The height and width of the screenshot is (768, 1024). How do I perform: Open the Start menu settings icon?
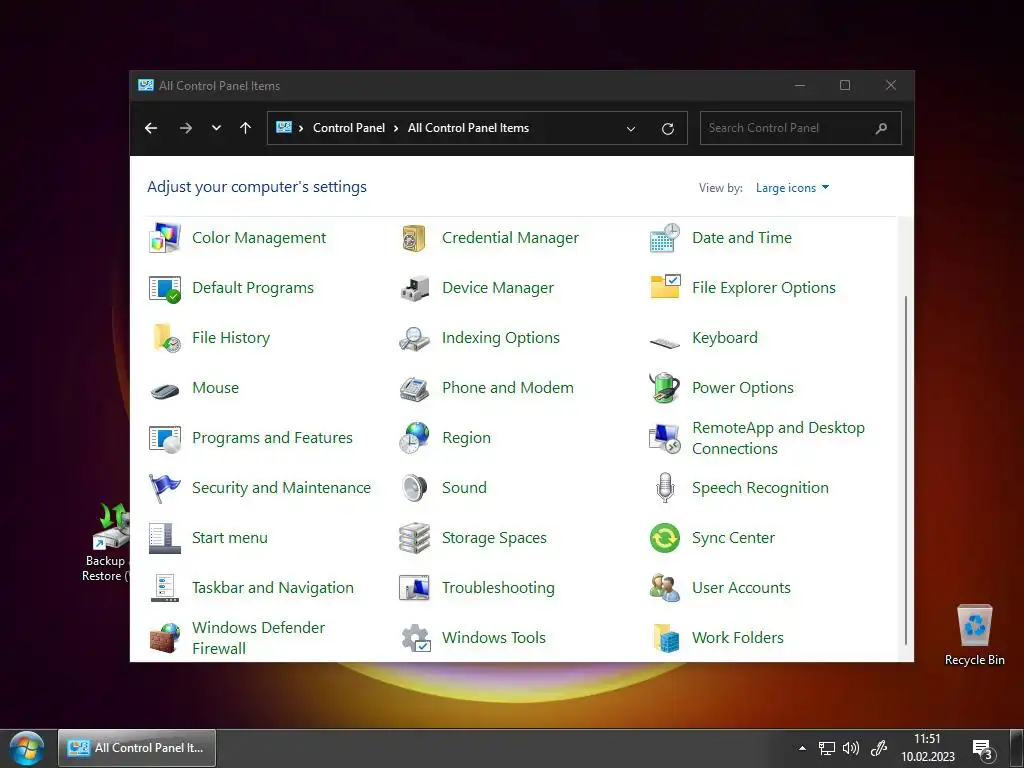(x=165, y=538)
